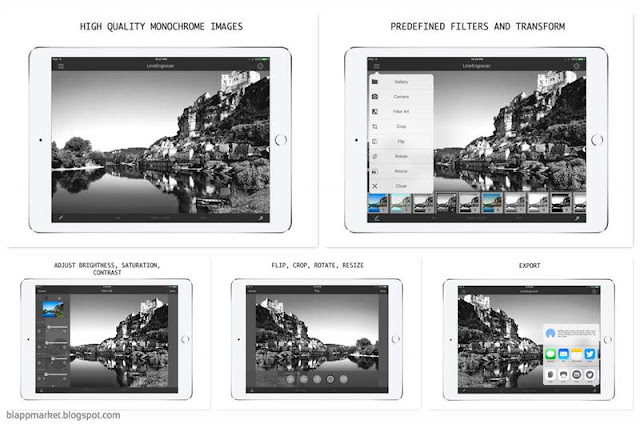Share to yellow Notes app icon
Viewport: 640px width, 424px height.
577,354
